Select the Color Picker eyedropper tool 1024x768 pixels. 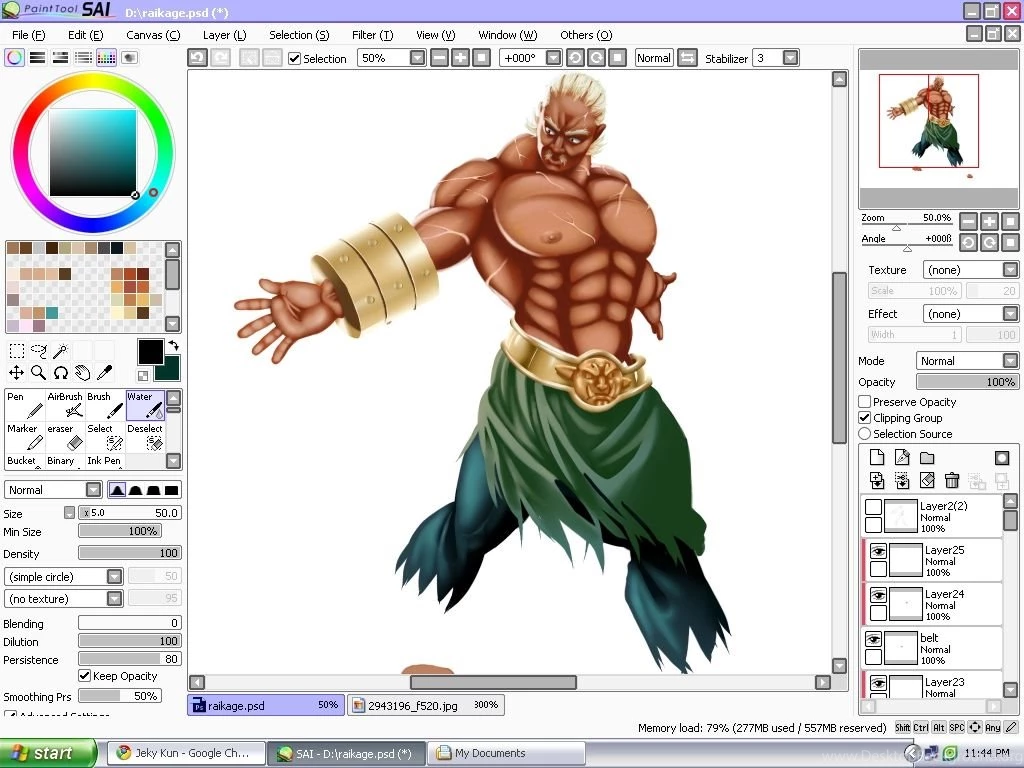[x=104, y=373]
